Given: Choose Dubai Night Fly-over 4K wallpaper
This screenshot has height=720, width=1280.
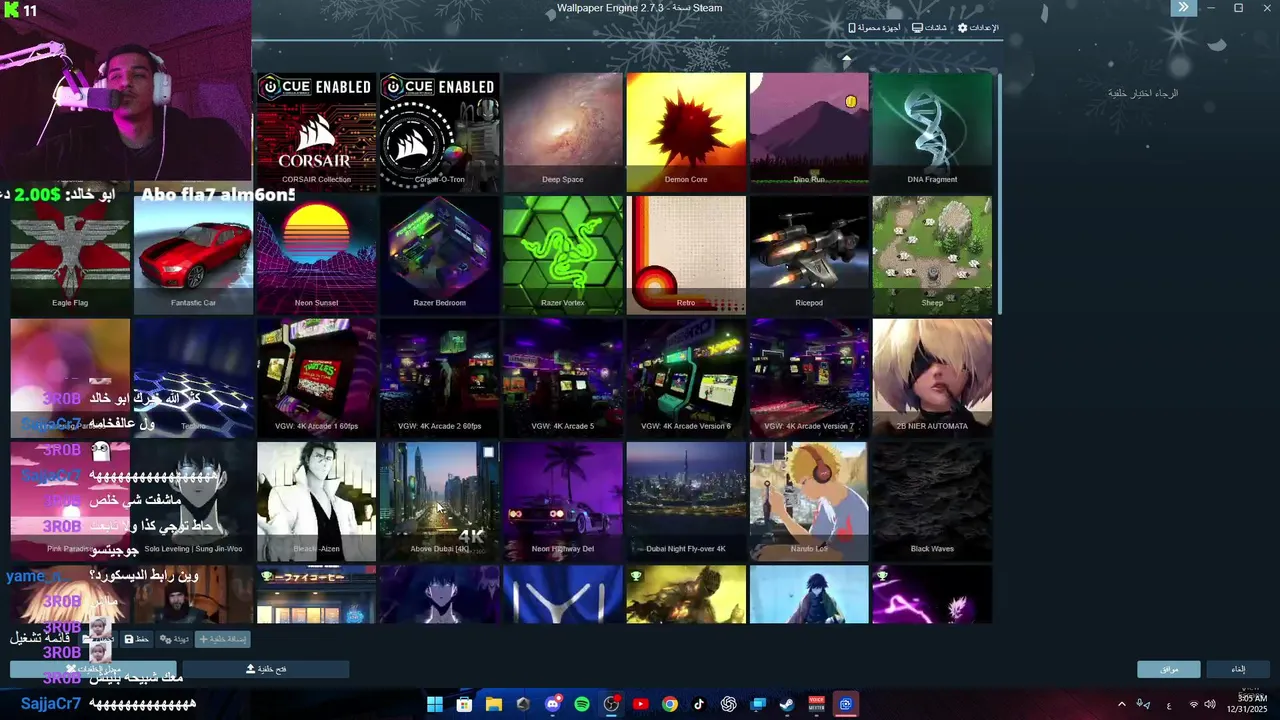Looking at the screenshot, I should pos(686,501).
